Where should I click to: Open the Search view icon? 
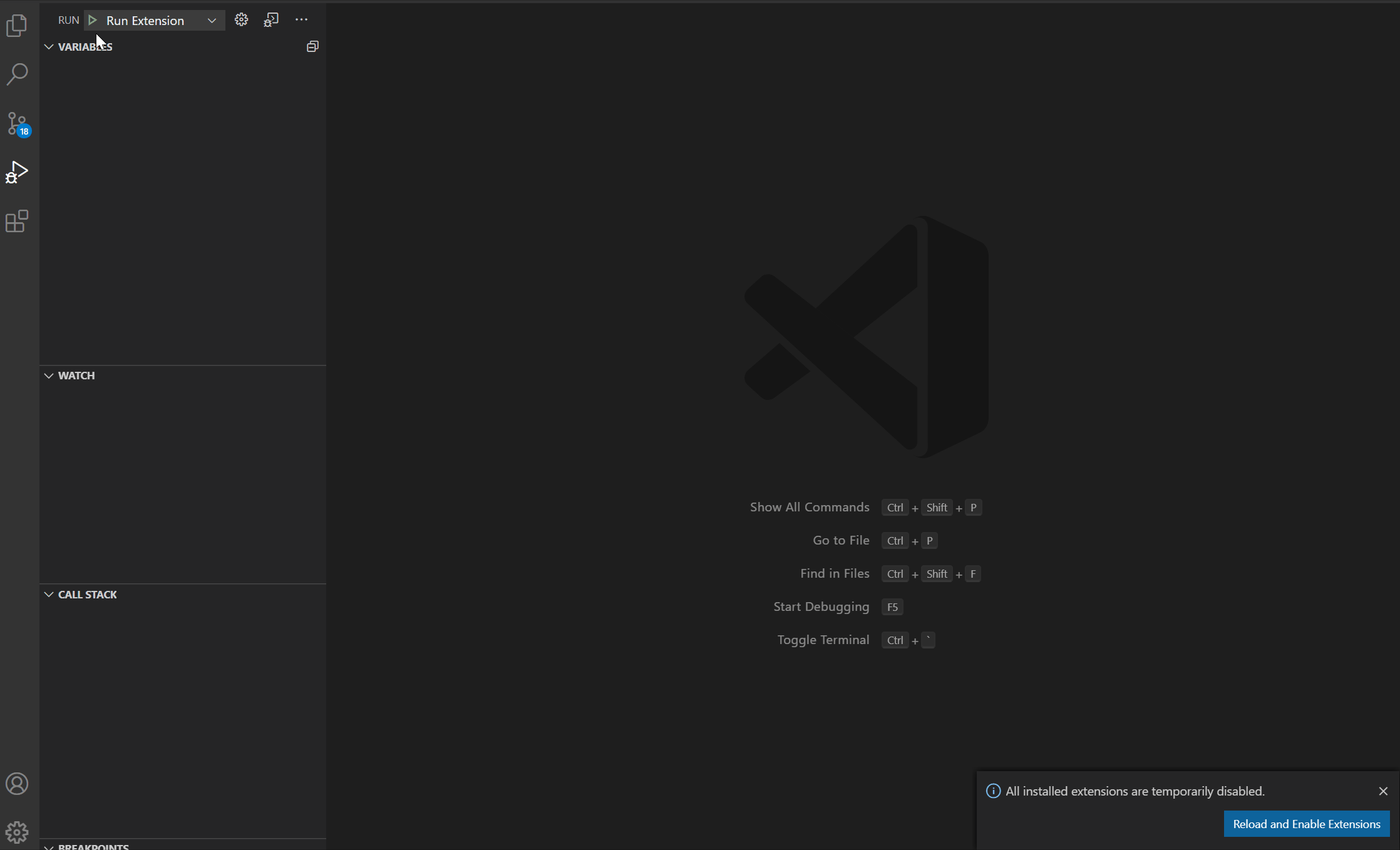point(17,74)
